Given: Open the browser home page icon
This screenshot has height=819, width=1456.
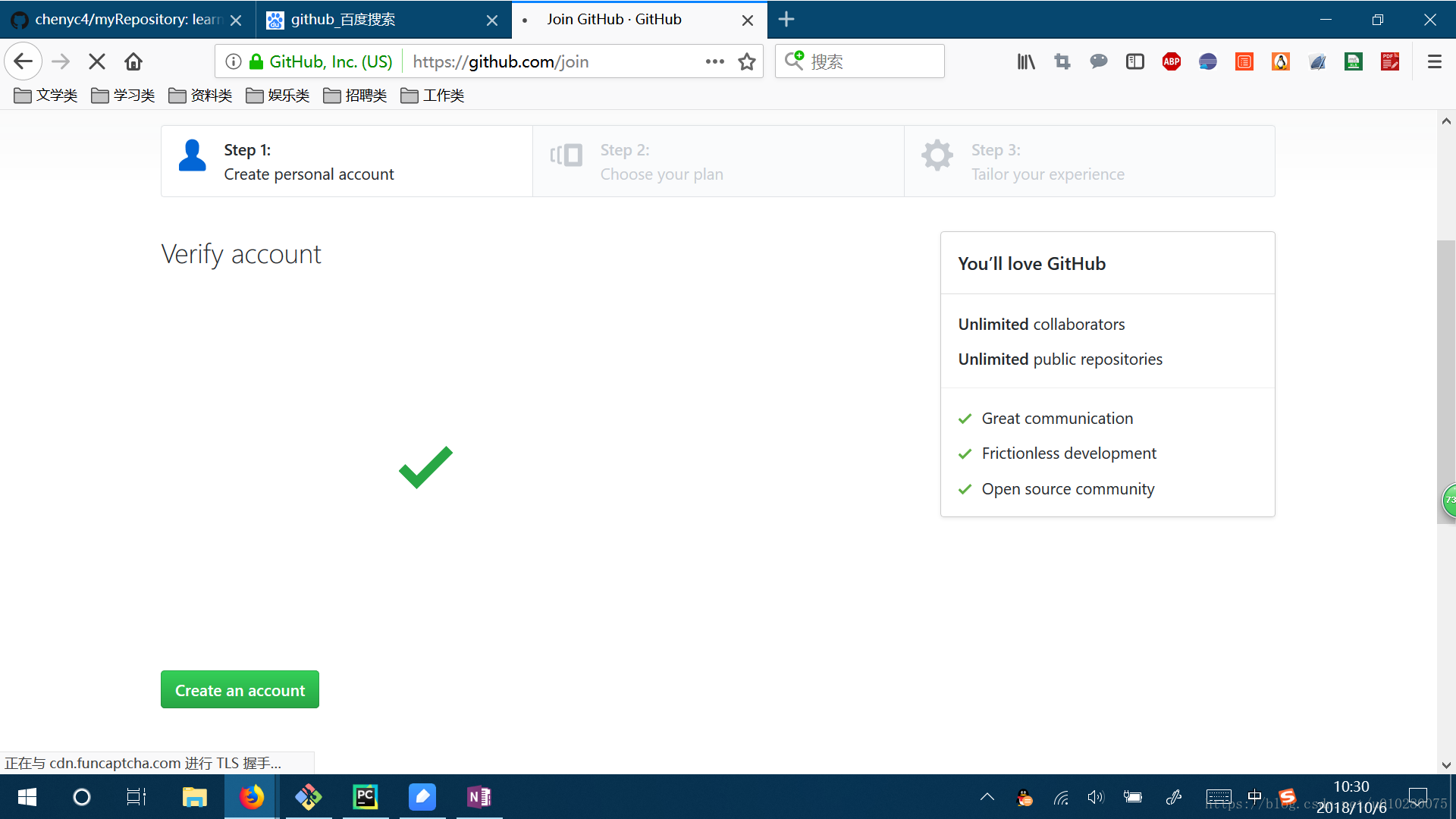Looking at the screenshot, I should tap(133, 61).
